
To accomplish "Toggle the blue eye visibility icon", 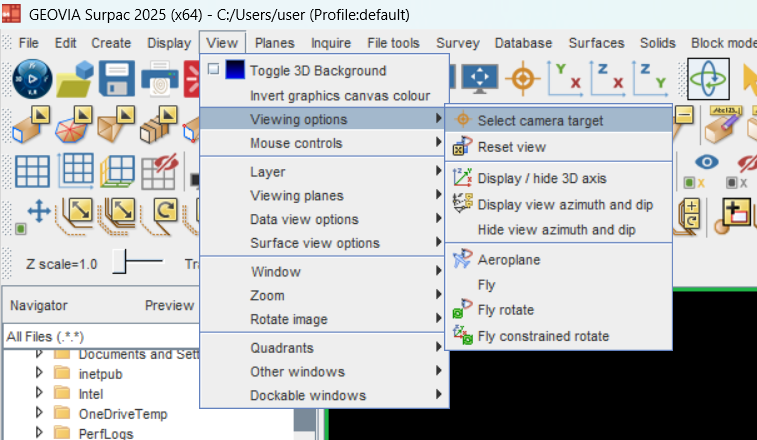I will [x=707, y=162].
